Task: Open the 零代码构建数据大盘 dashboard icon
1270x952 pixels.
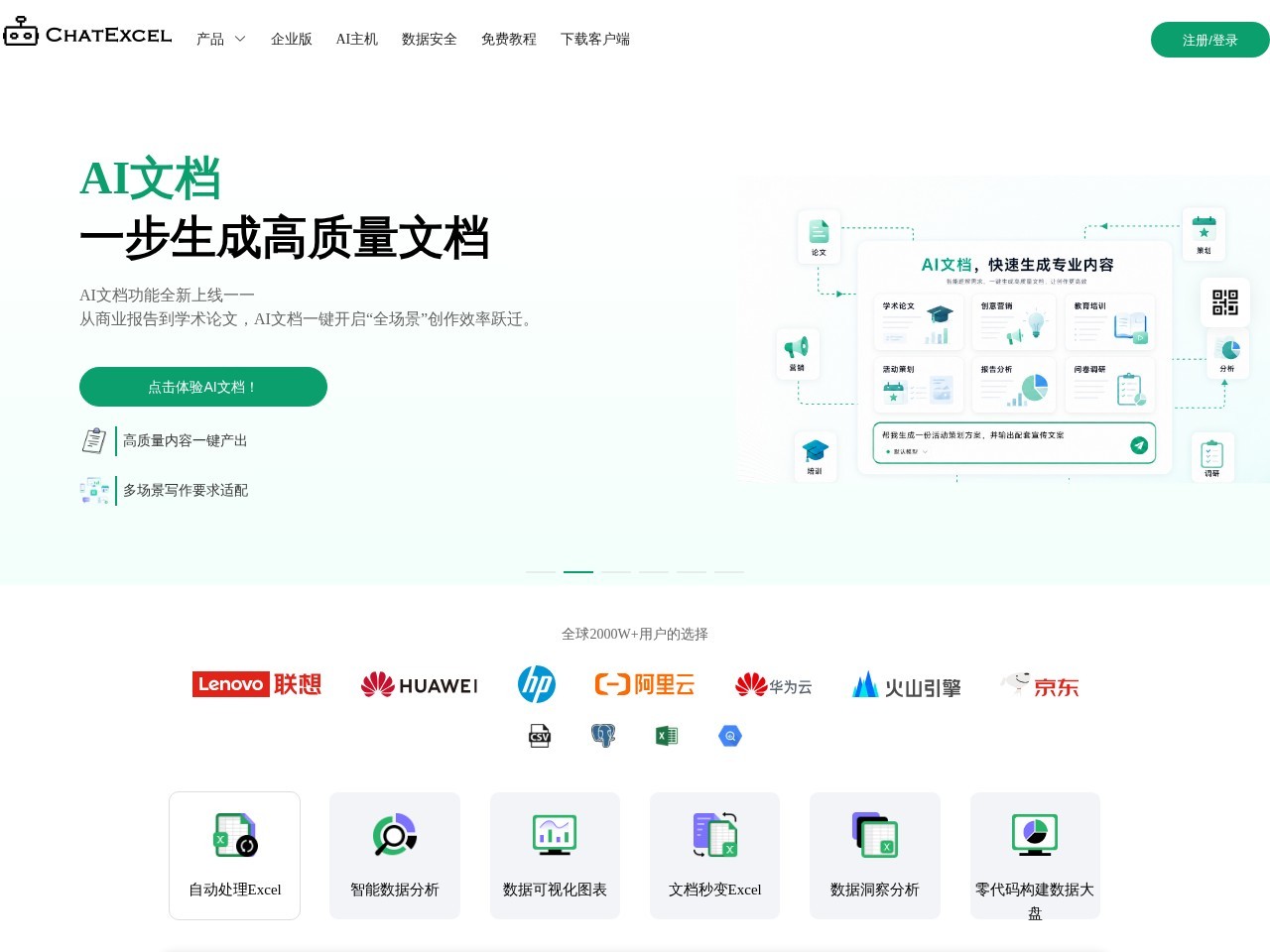Action: coord(1035,835)
